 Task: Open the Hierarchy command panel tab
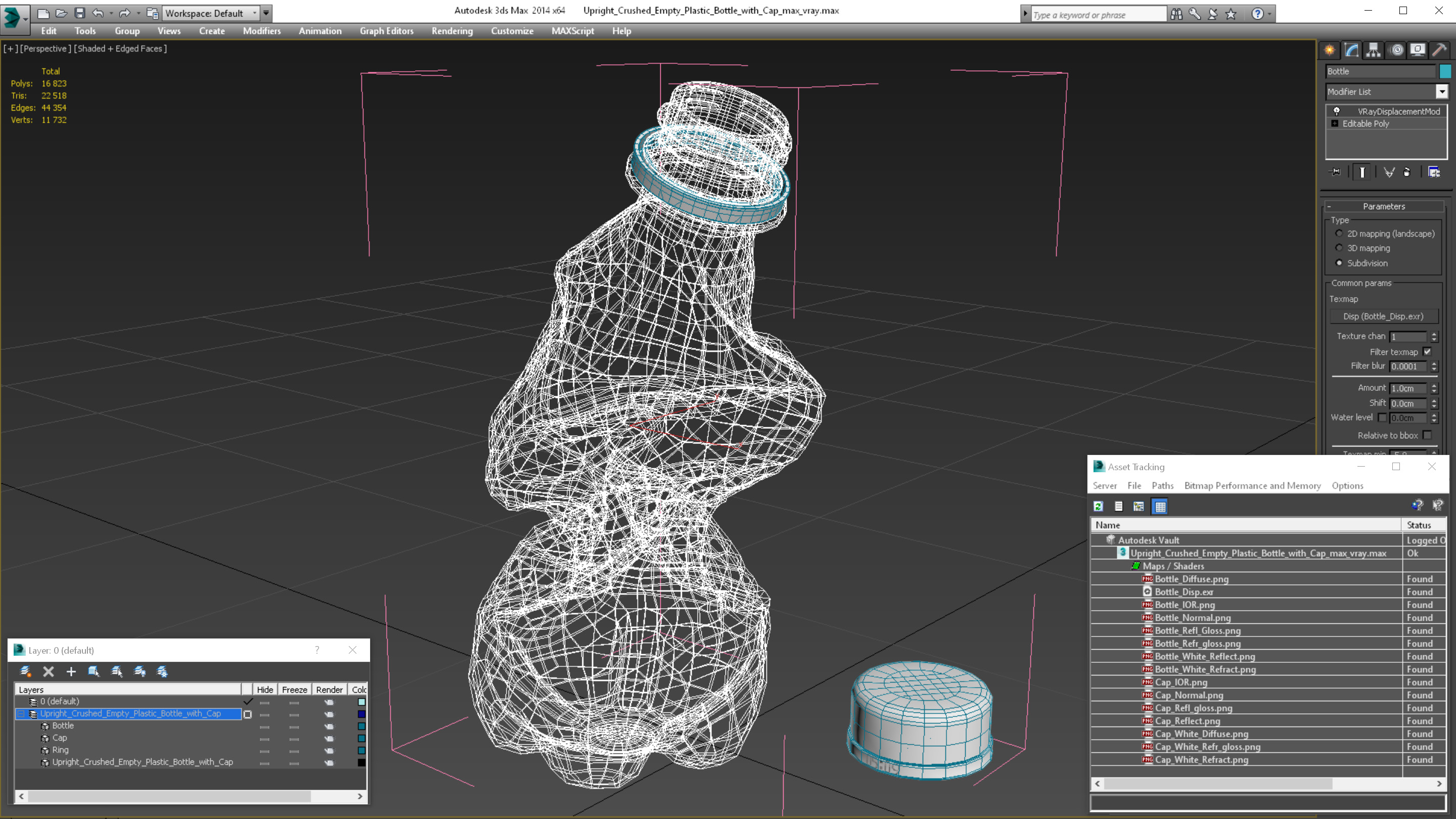pyautogui.click(x=1373, y=51)
